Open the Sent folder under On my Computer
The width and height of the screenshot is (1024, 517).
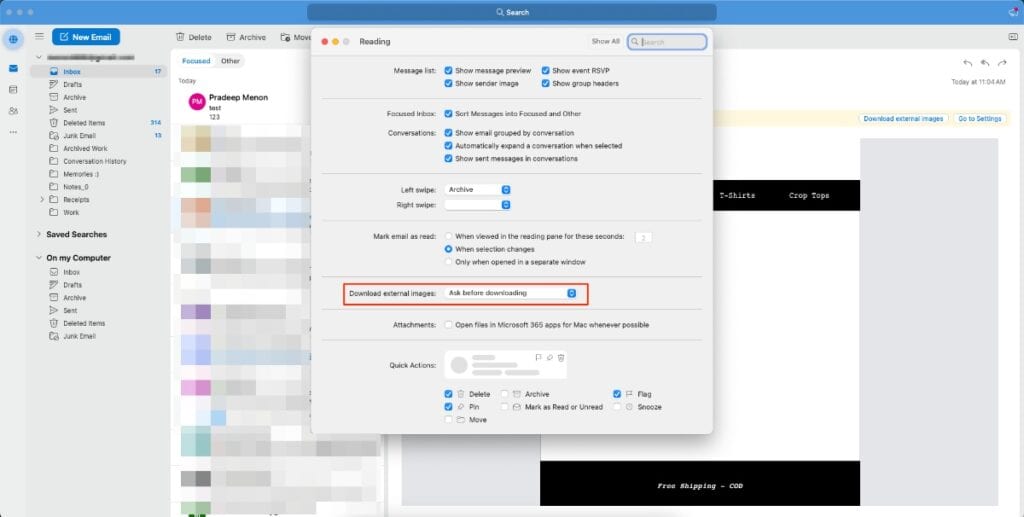click(x=99, y=311)
